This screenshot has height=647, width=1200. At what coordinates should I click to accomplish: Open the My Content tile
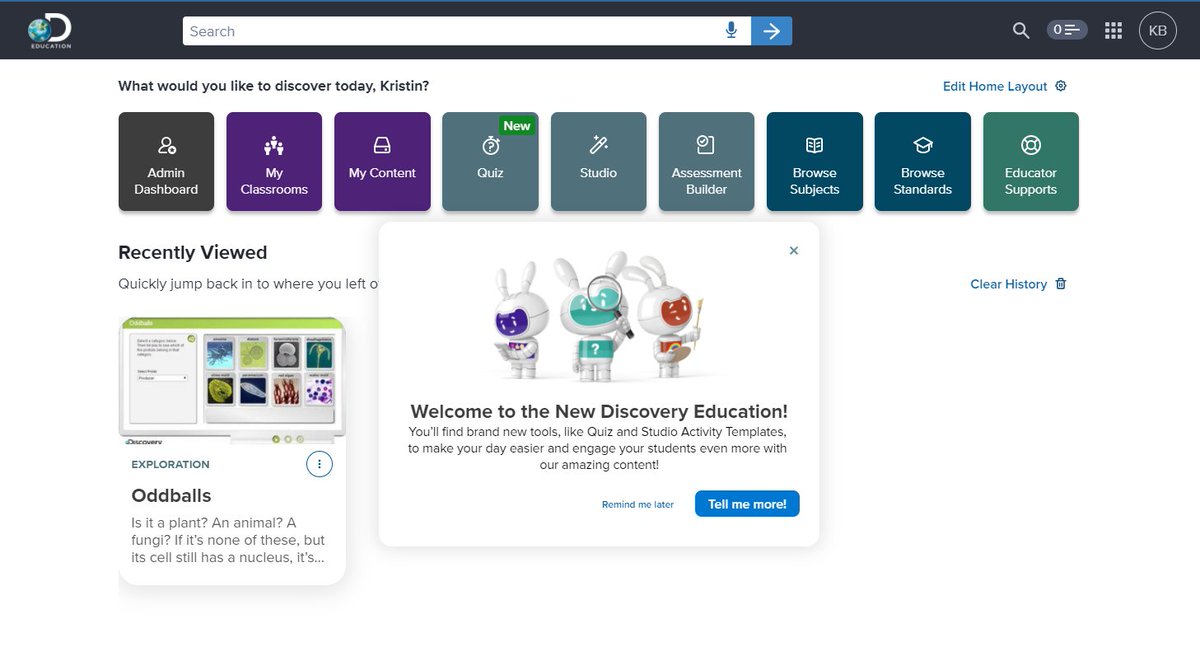click(x=382, y=162)
